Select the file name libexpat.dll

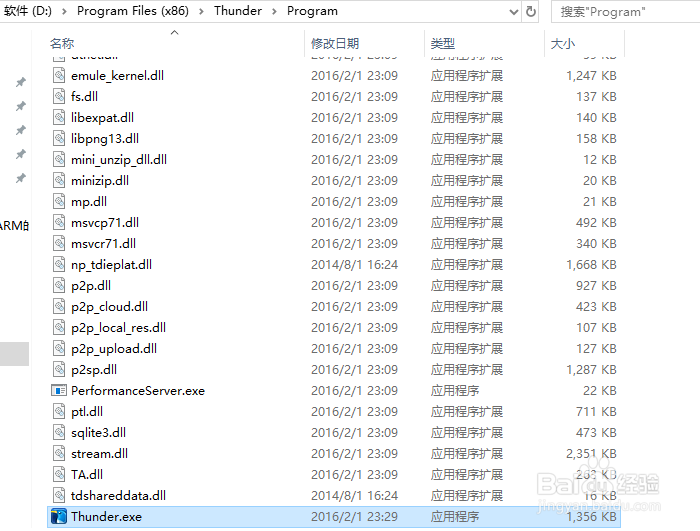102,117
